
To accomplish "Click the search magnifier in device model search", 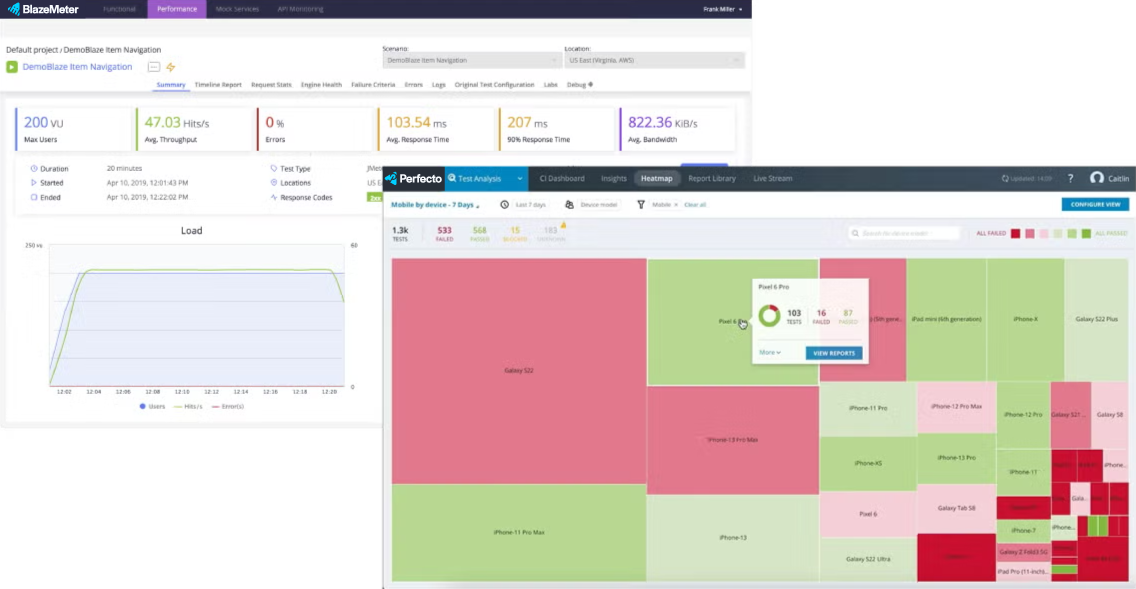I will (x=855, y=233).
